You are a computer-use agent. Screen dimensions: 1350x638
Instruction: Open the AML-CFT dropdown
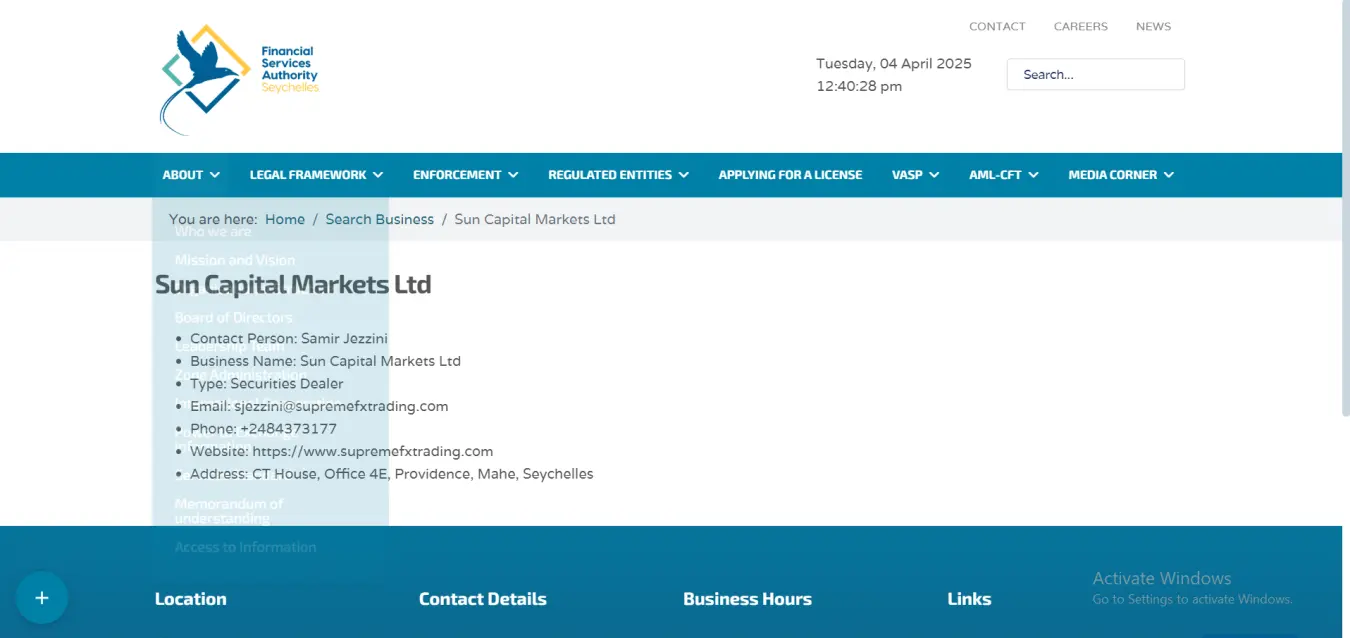[1003, 175]
